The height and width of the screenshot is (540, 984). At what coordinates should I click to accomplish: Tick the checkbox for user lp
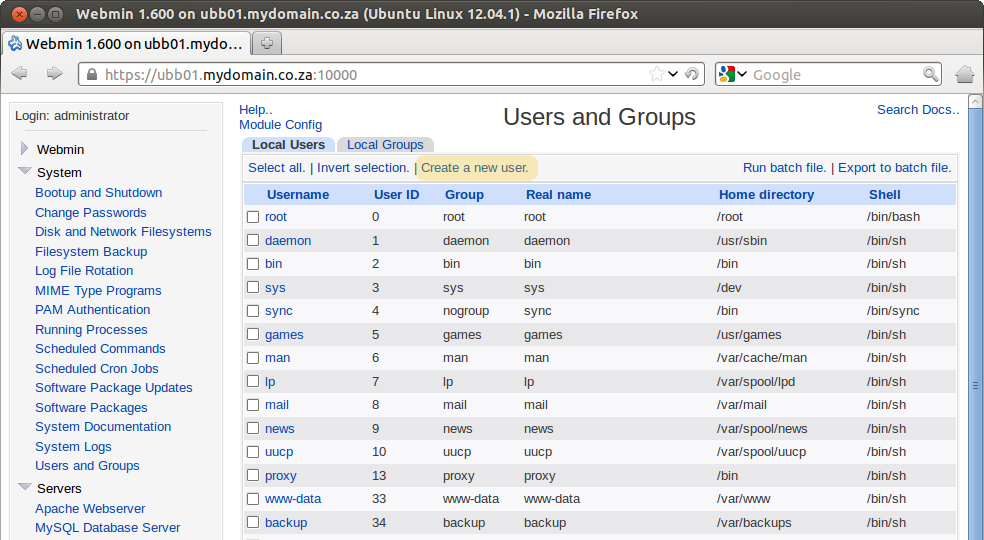[x=253, y=381]
